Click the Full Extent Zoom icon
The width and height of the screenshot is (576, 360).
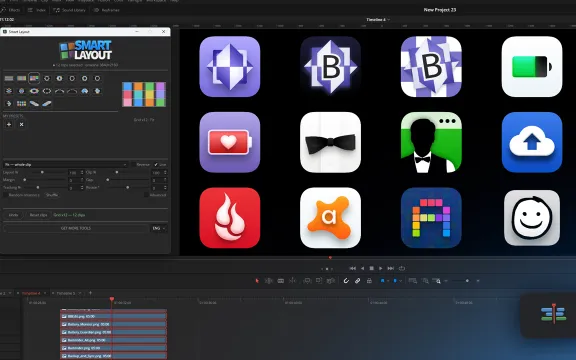[x=413, y=281]
